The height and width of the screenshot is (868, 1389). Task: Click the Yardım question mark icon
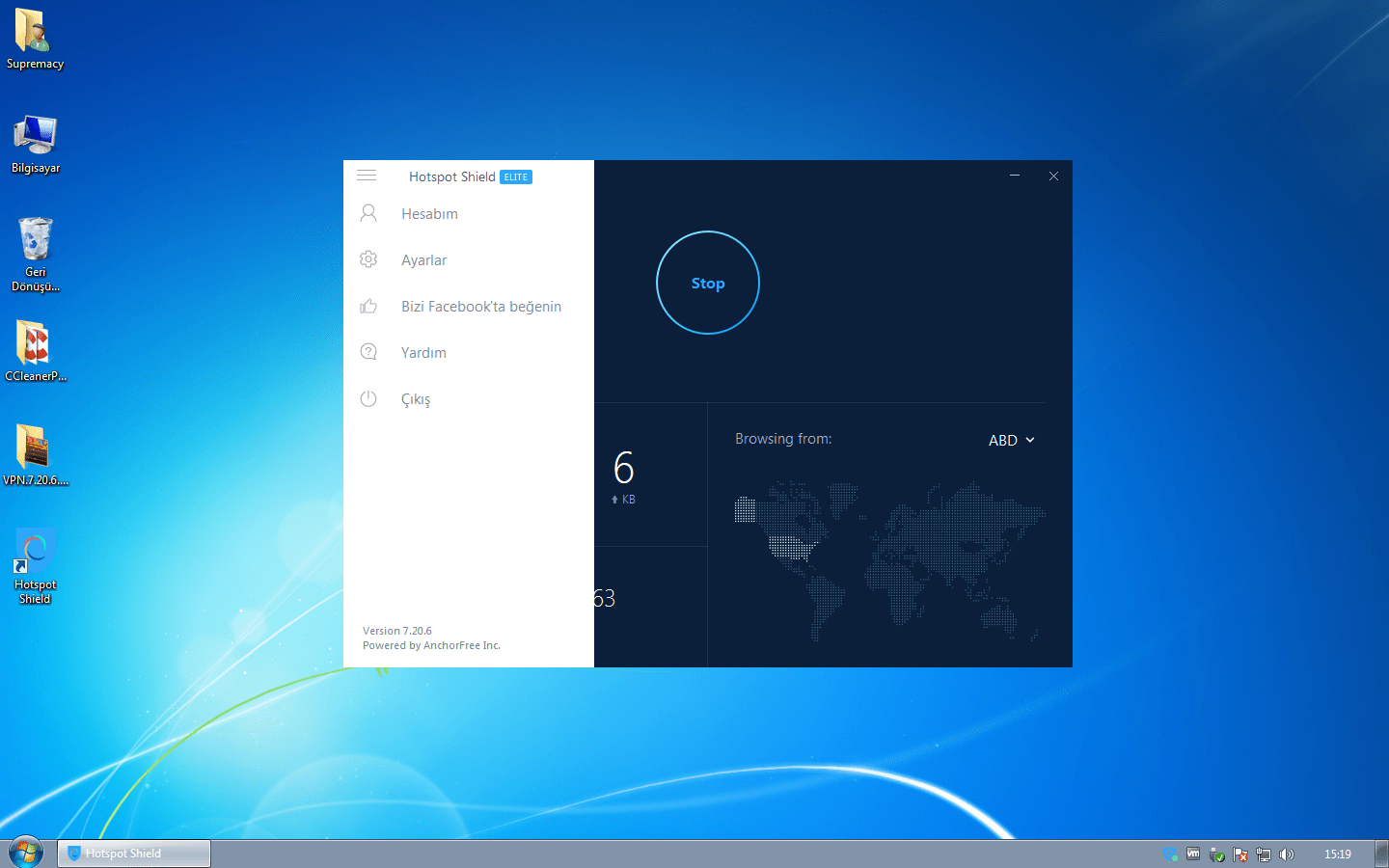[x=368, y=352]
